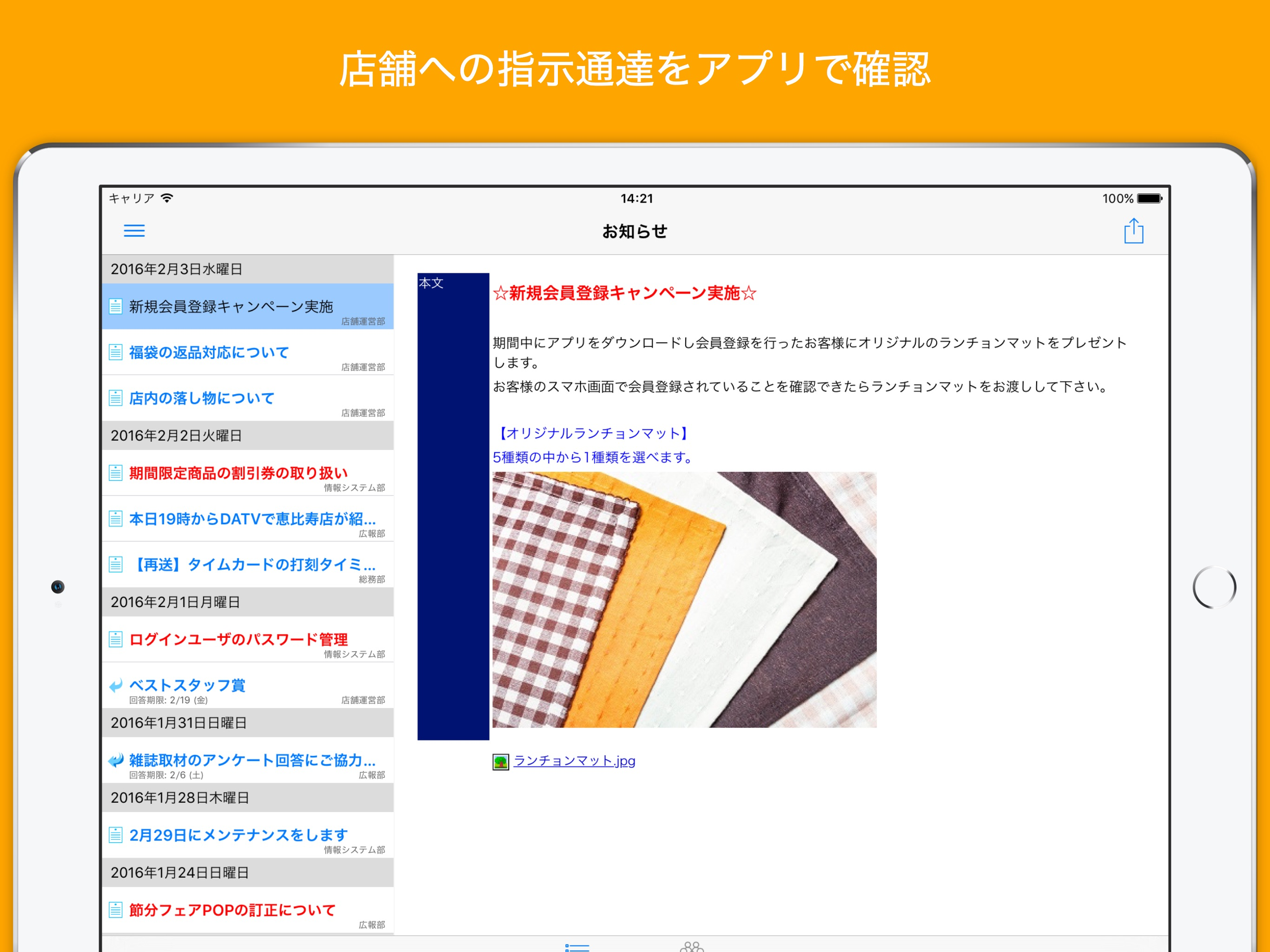Click document icon beside 期間限定商品の割引券の取り扱い
1270x952 pixels.
pyautogui.click(x=115, y=473)
